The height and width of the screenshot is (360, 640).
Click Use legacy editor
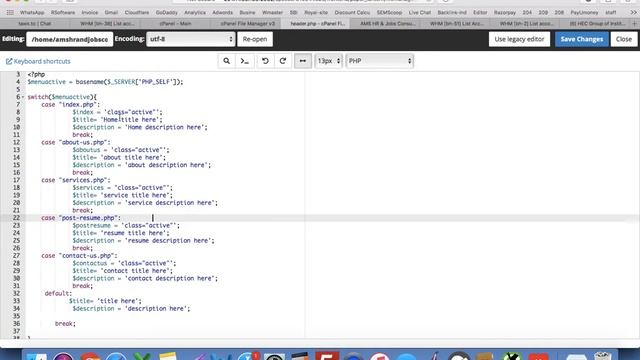[x=519, y=39]
